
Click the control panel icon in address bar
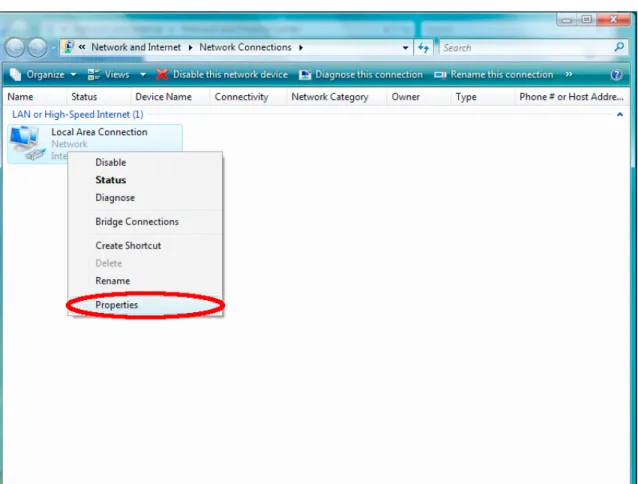click(x=69, y=47)
